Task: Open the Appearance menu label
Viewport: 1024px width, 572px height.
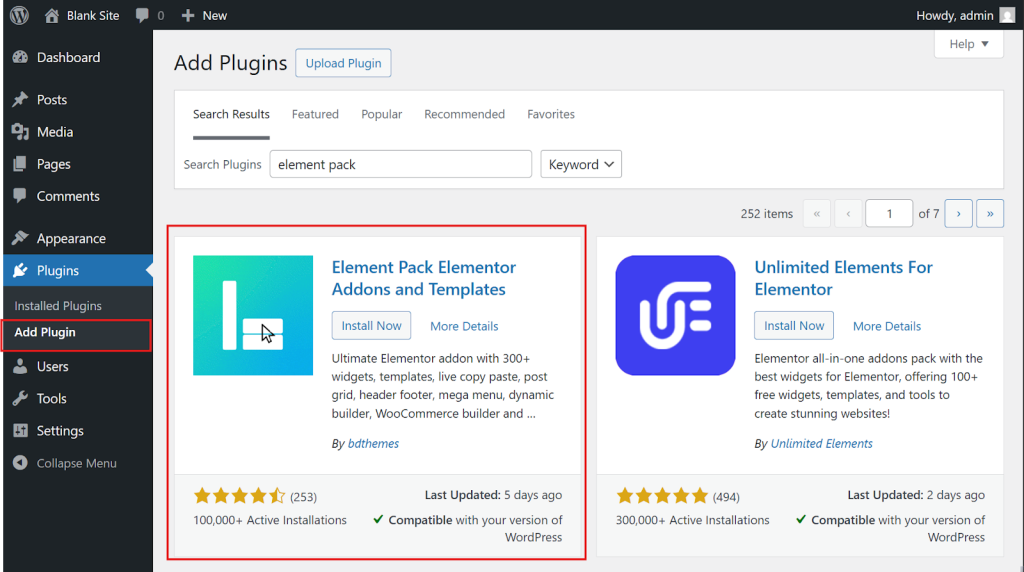Action: pyautogui.click(x=71, y=238)
